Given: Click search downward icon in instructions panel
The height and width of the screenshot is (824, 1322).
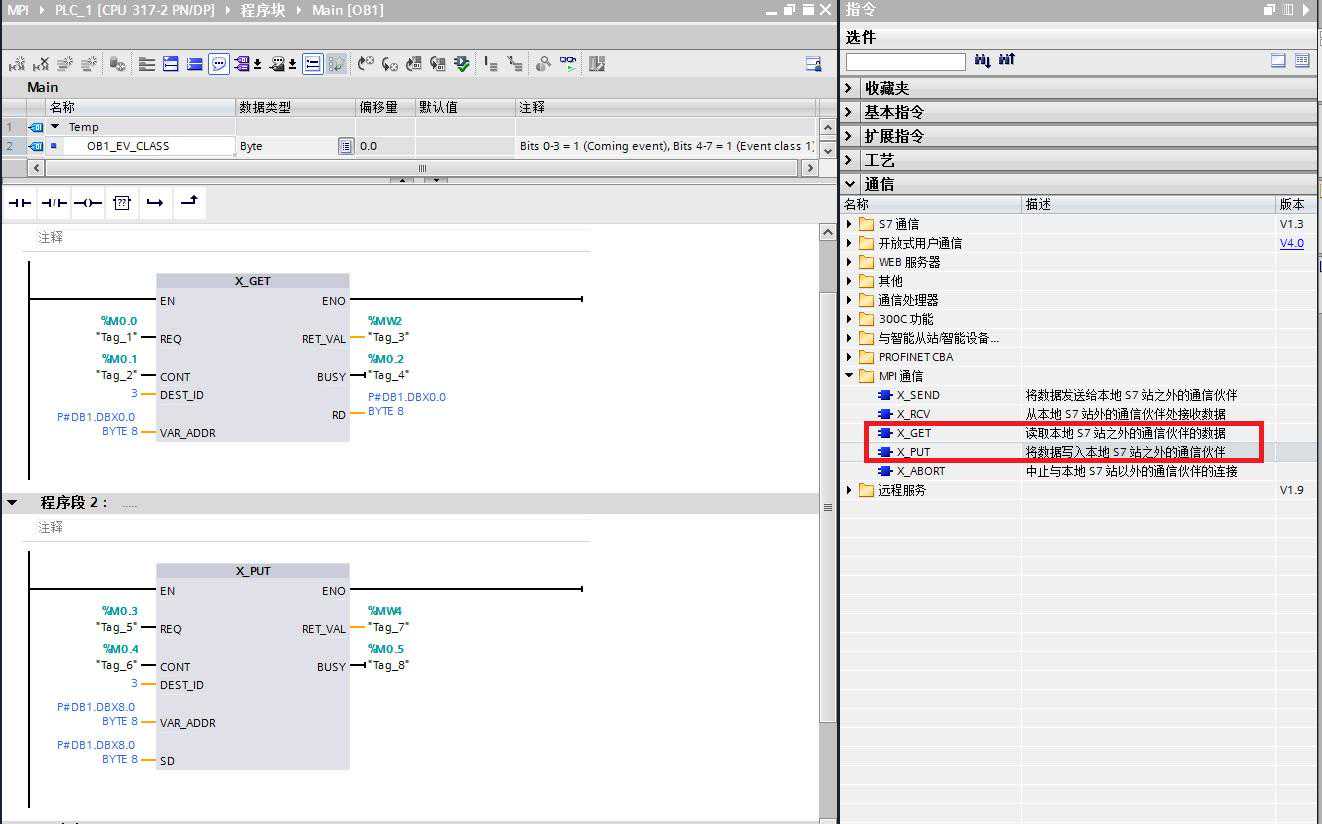Looking at the screenshot, I should 982,61.
